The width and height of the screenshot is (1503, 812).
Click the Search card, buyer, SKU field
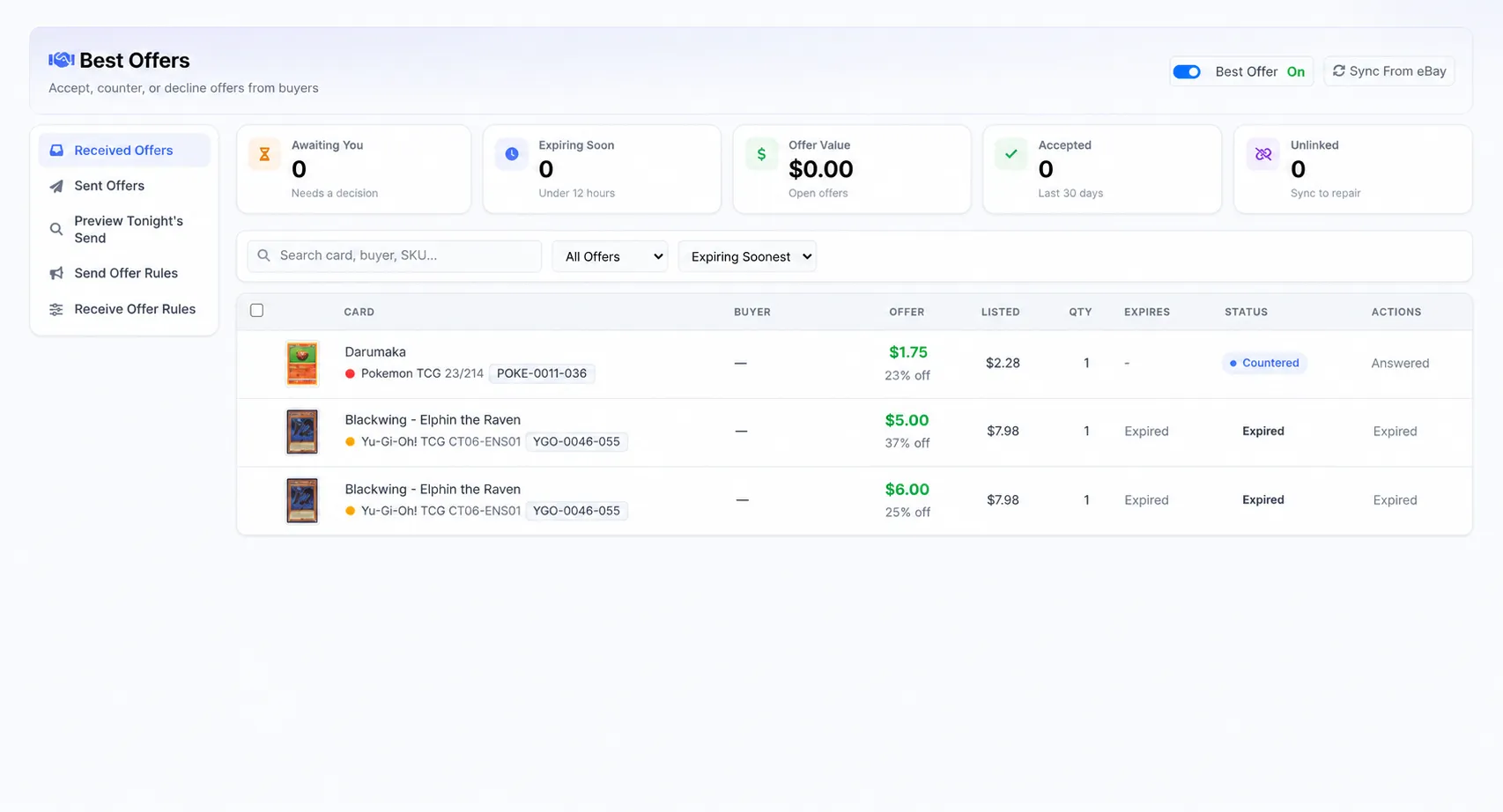coord(395,255)
